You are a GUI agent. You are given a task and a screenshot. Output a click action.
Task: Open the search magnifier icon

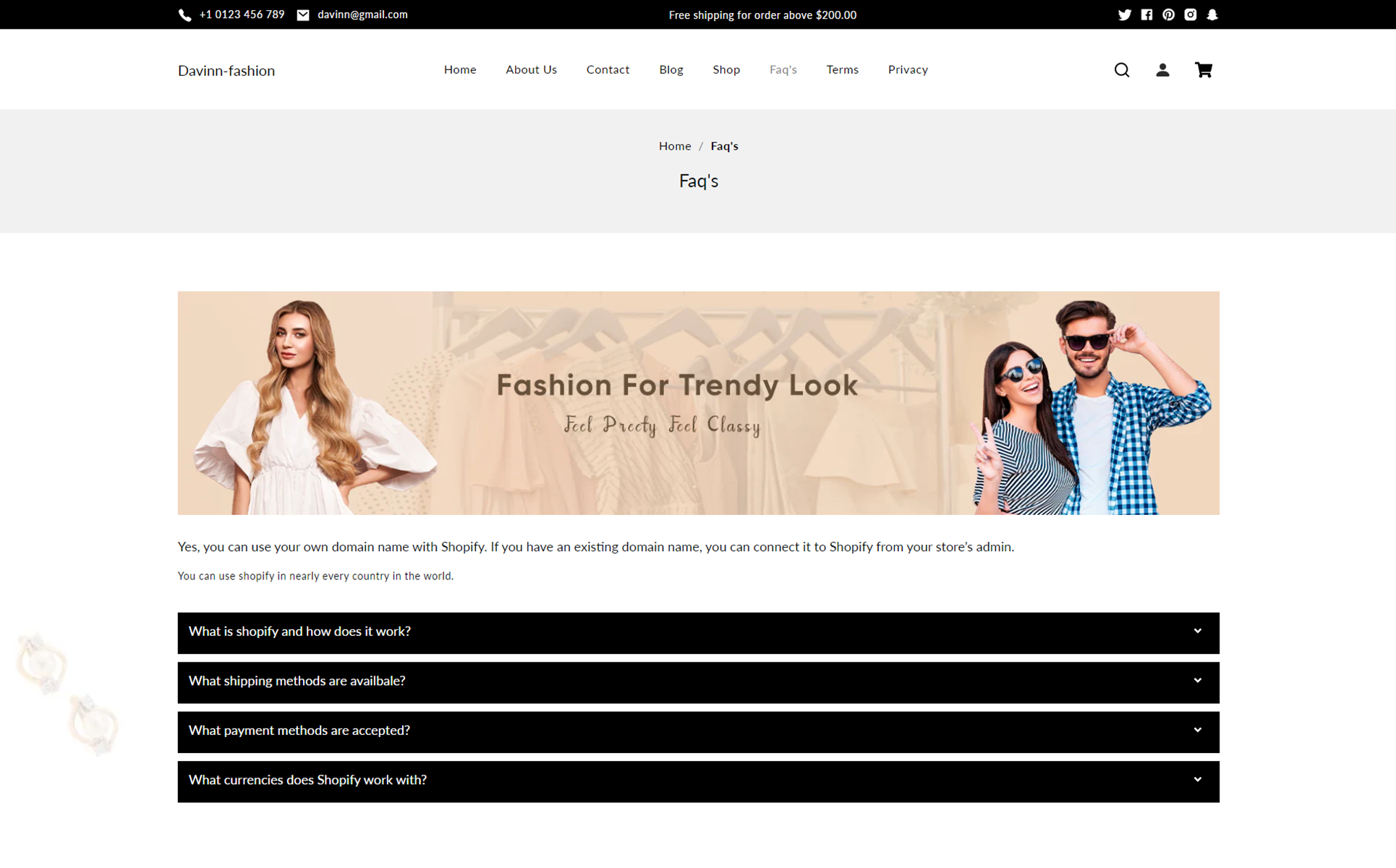tap(1122, 70)
